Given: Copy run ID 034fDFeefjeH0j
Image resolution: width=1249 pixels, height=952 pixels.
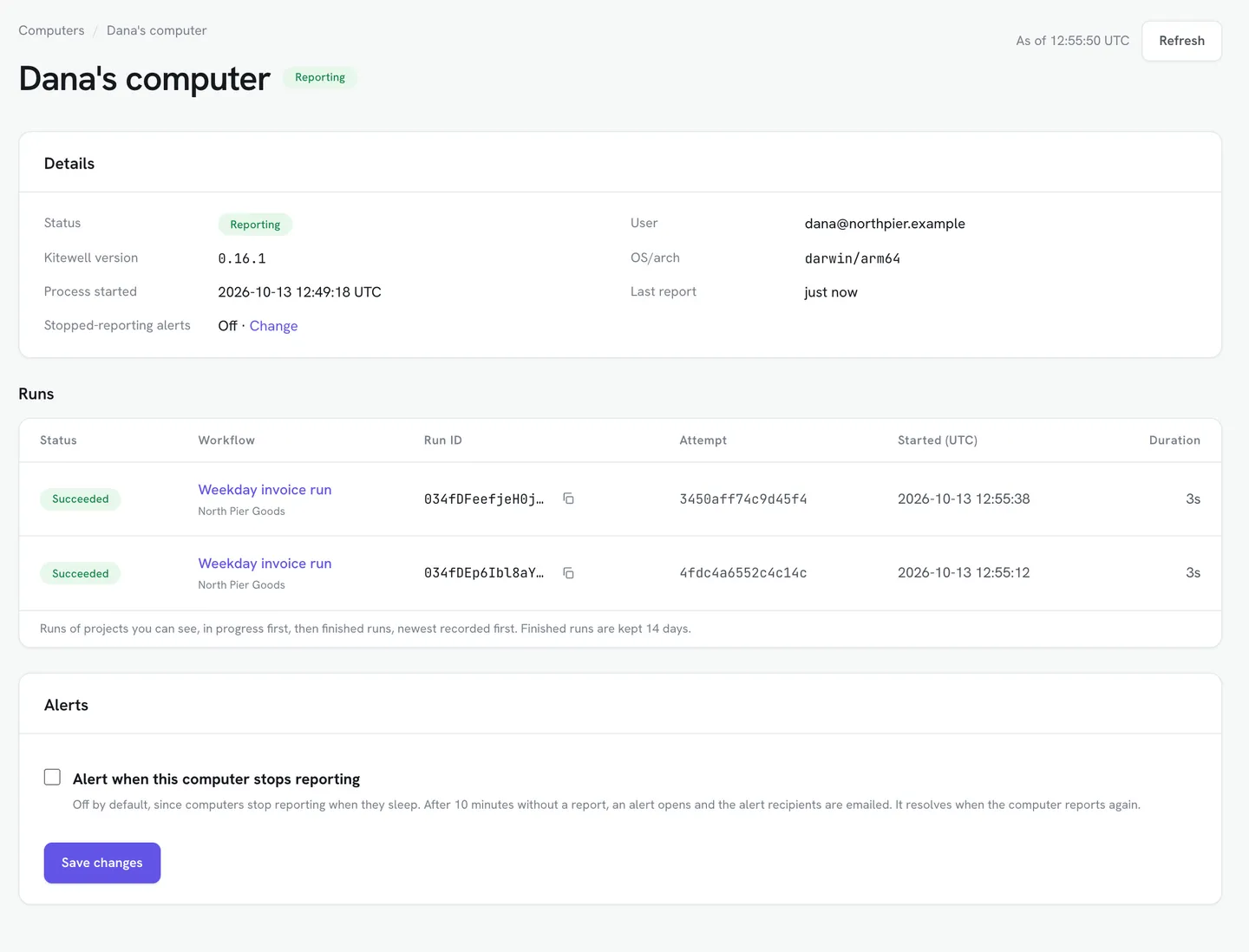Looking at the screenshot, I should pos(568,499).
